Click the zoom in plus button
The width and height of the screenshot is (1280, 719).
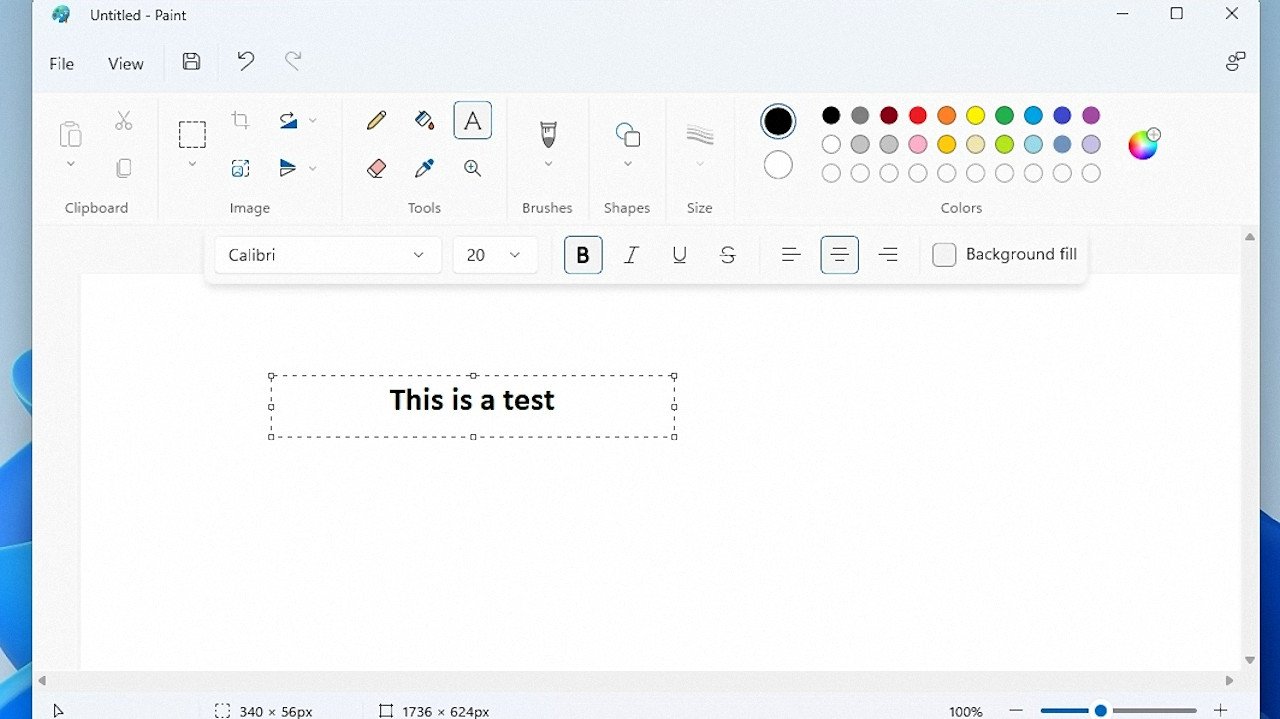pos(1220,710)
